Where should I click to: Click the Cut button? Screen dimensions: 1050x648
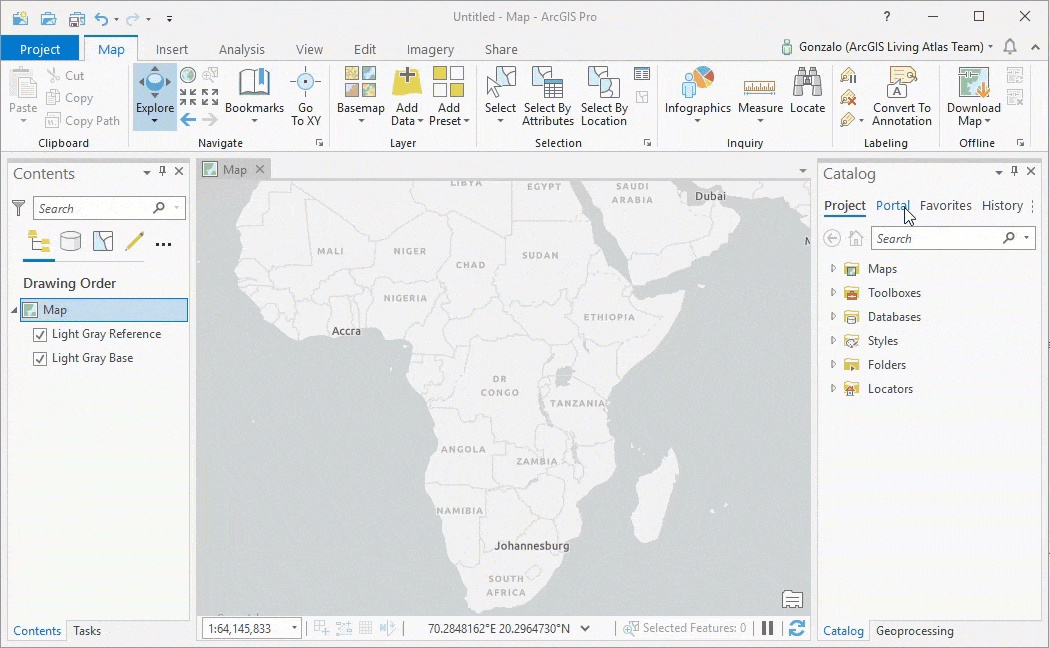(x=65, y=76)
